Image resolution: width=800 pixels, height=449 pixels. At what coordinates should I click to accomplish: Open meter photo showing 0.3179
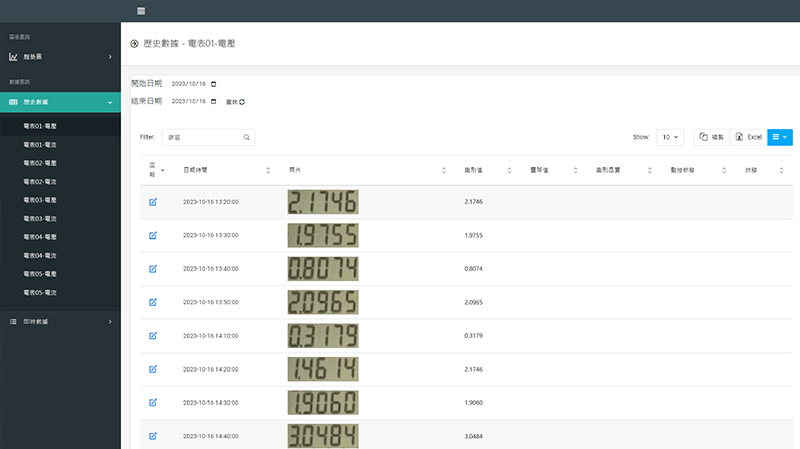[x=323, y=336]
